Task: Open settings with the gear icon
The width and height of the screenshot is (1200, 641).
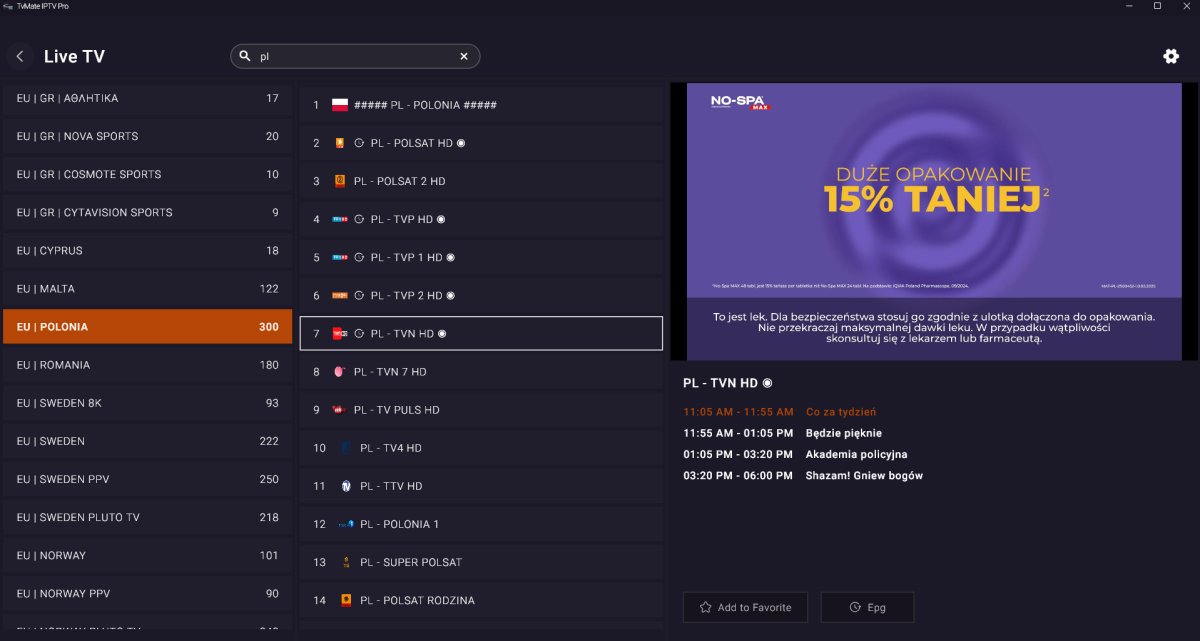Action: click(1171, 56)
